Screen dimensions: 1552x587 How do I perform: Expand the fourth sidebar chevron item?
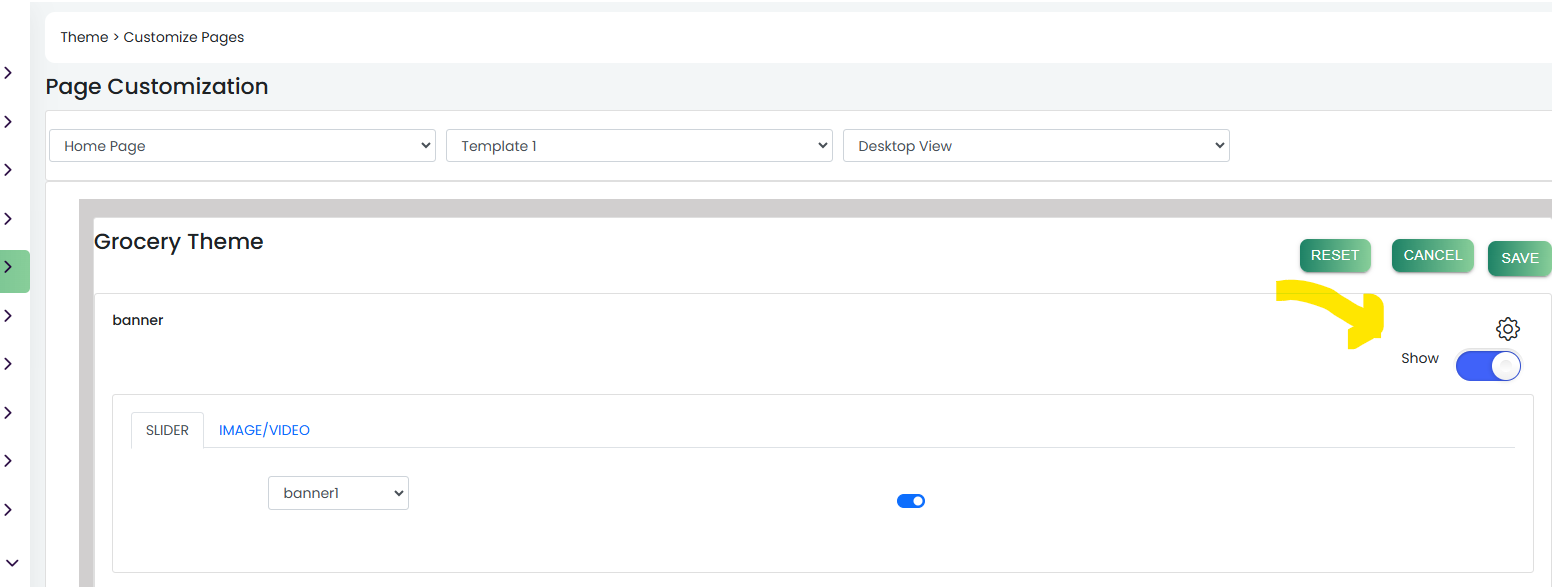[8, 219]
